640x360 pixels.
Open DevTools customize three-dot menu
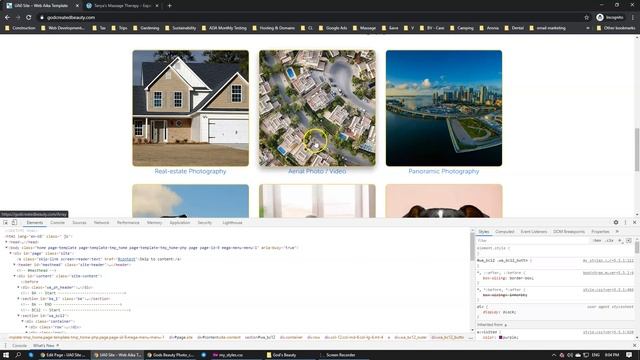pyautogui.click(x=625, y=222)
